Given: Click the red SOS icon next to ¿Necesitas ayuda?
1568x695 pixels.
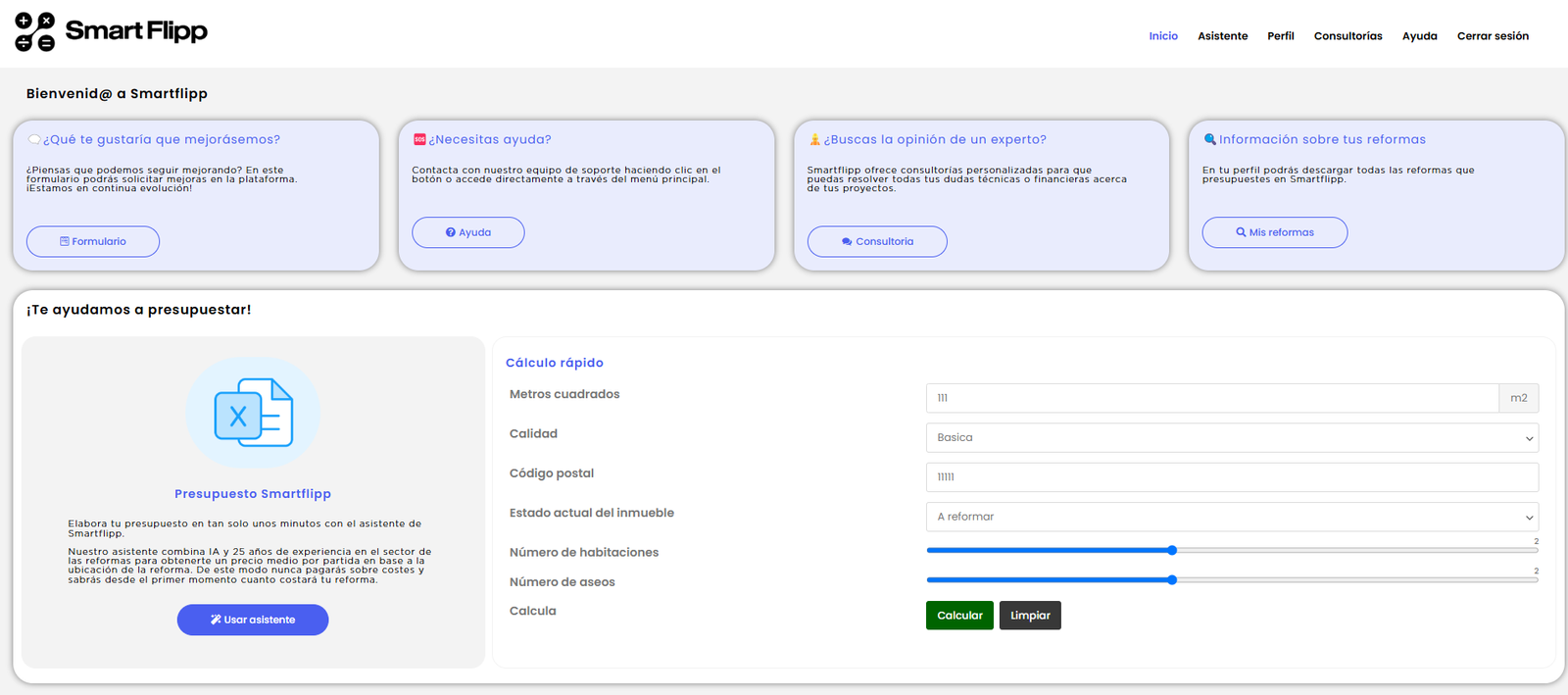Looking at the screenshot, I should click(x=419, y=140).
